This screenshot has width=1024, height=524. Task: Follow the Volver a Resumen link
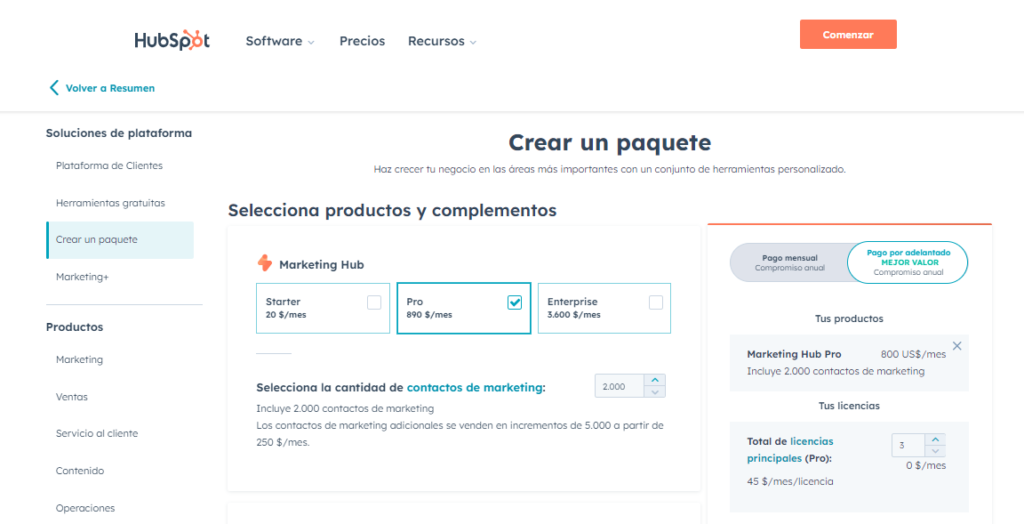click(110, 88)
